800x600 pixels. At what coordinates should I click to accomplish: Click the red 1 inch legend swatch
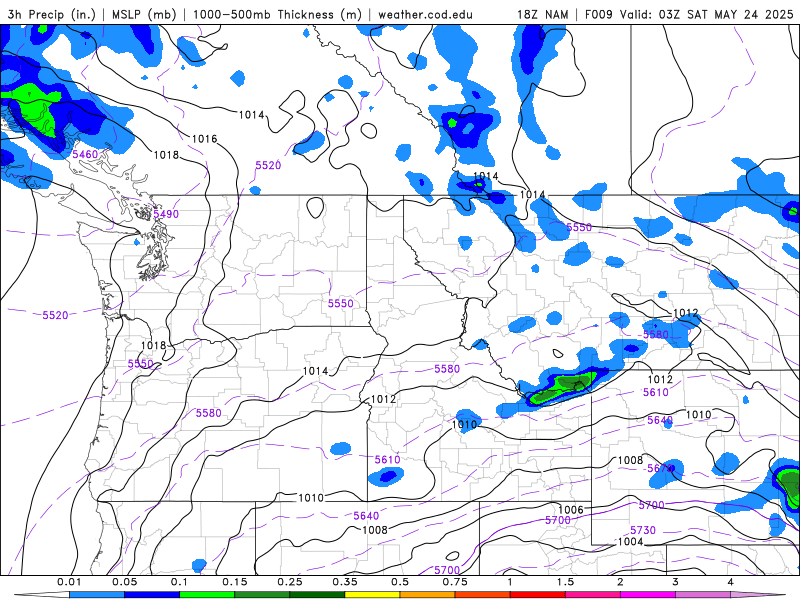pyautogui.click(x=538, y=595)
